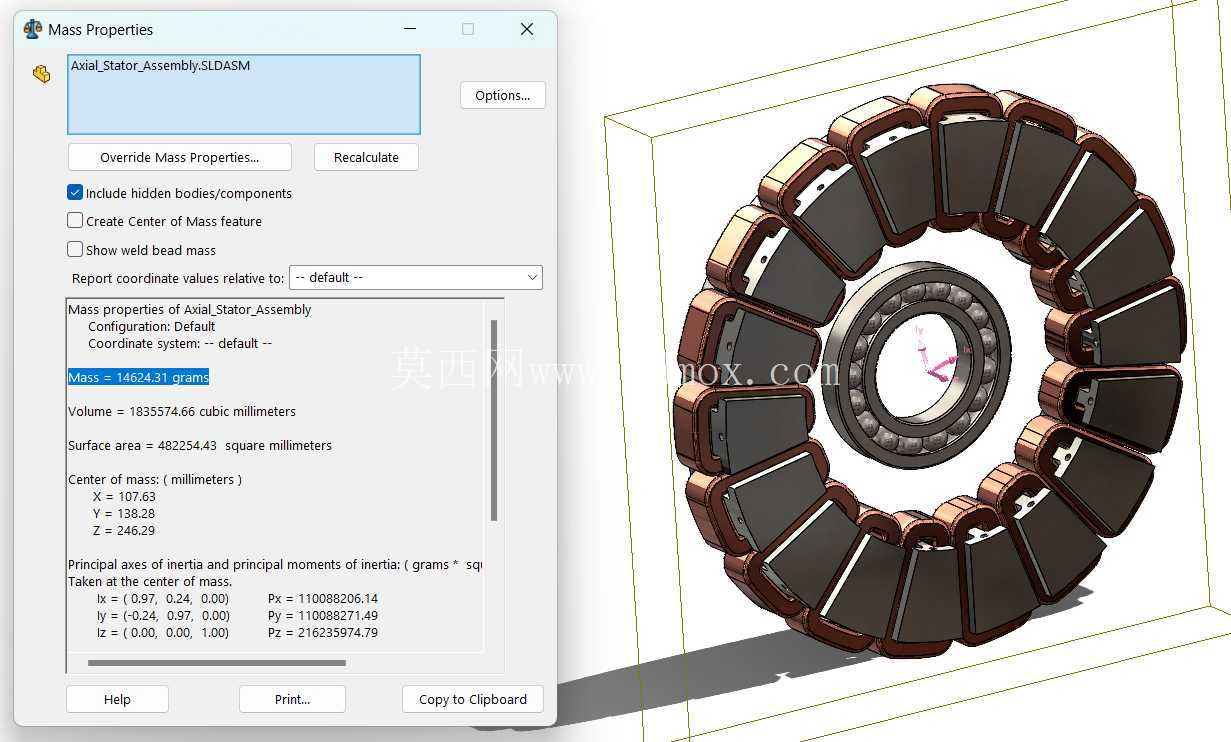Screen dimensions: 1231x742
Task: Enable Show weld bead mass
Action: click(75, 250)
